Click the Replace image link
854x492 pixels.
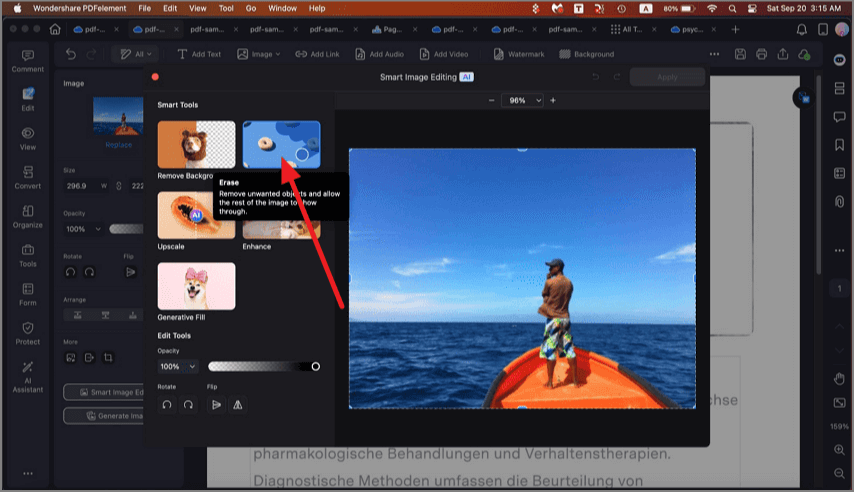119,145
